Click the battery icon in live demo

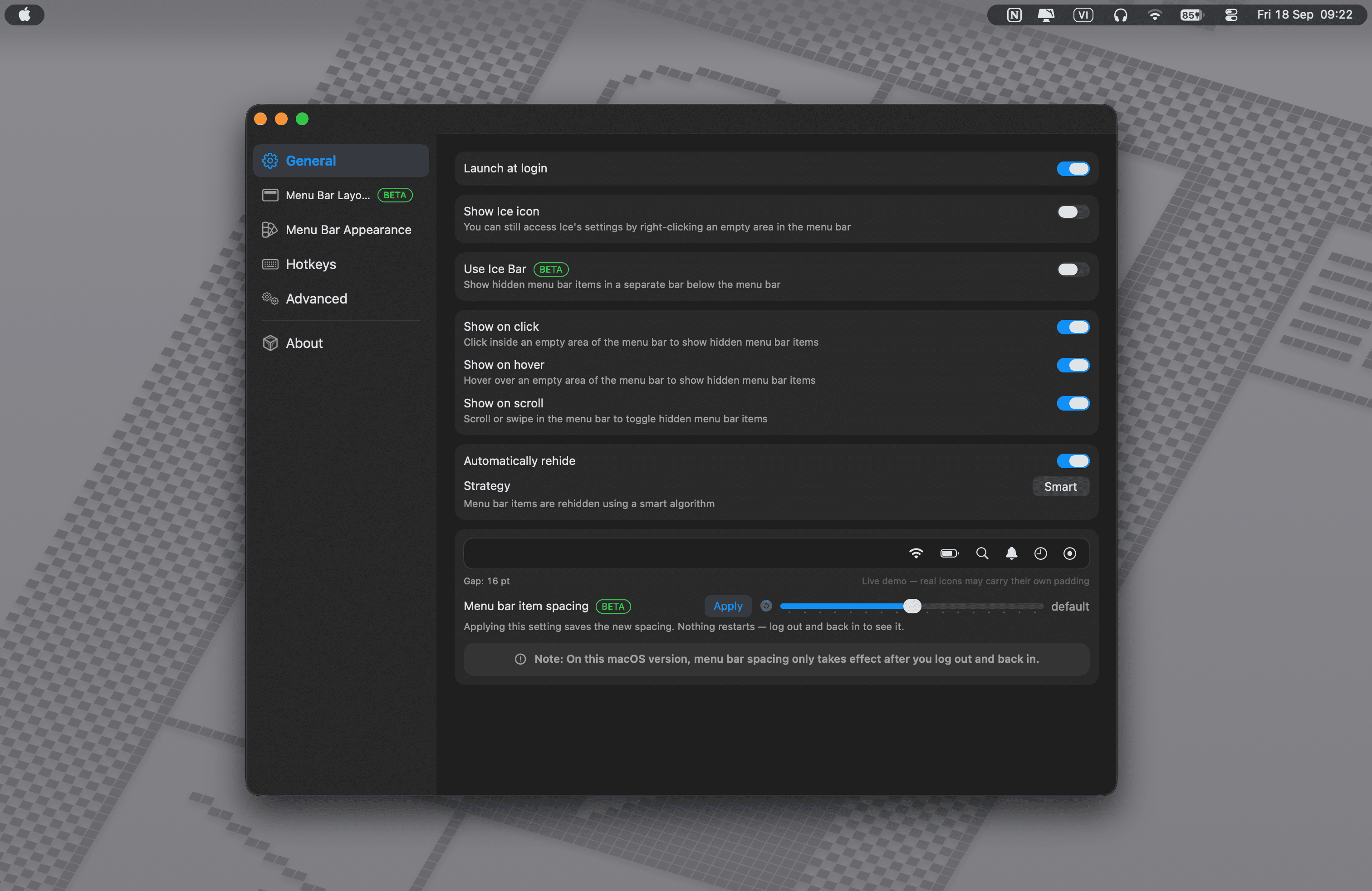[x=949, y=553]
